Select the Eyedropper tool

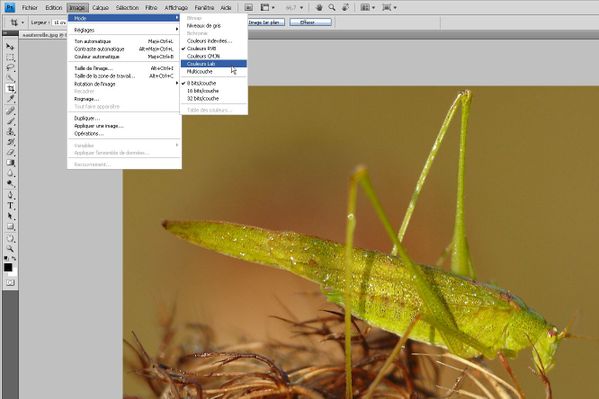[10, 99]
